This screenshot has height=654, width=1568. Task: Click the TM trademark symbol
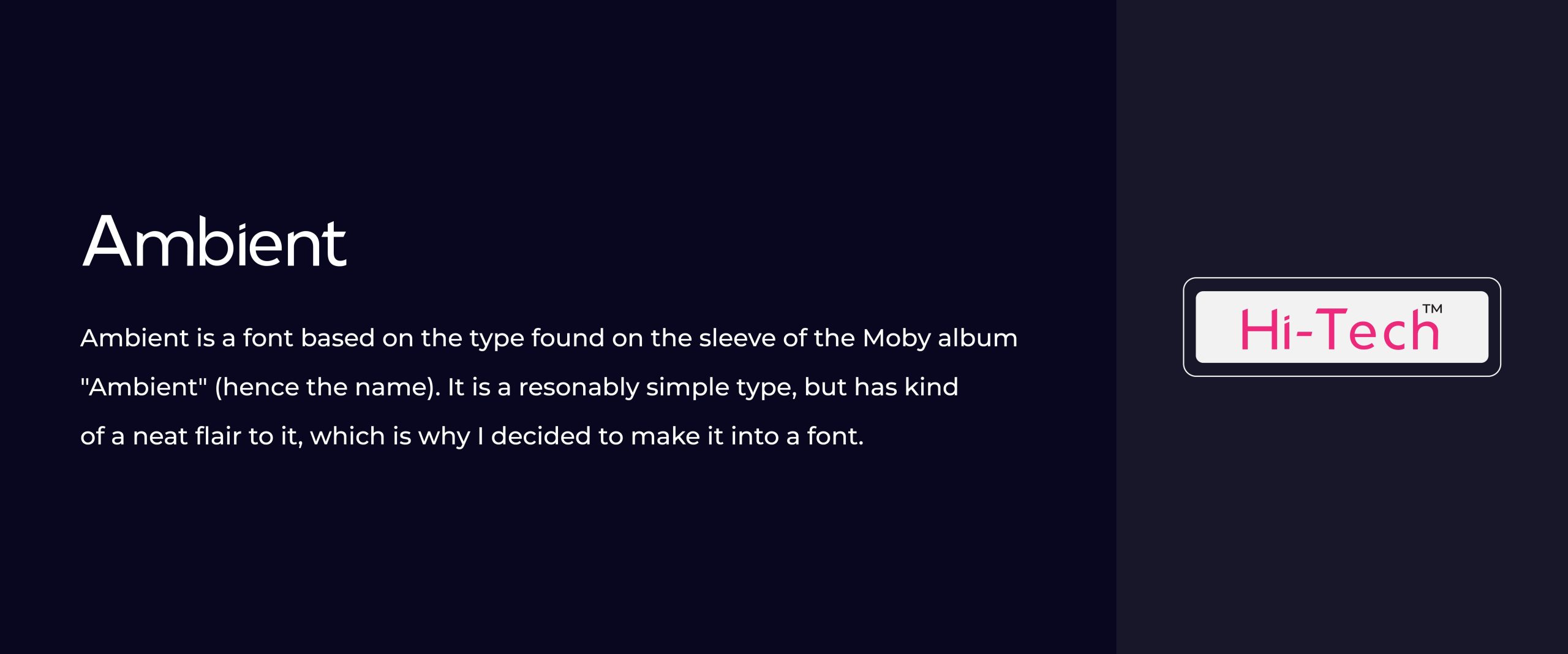tap(1432, 308)
